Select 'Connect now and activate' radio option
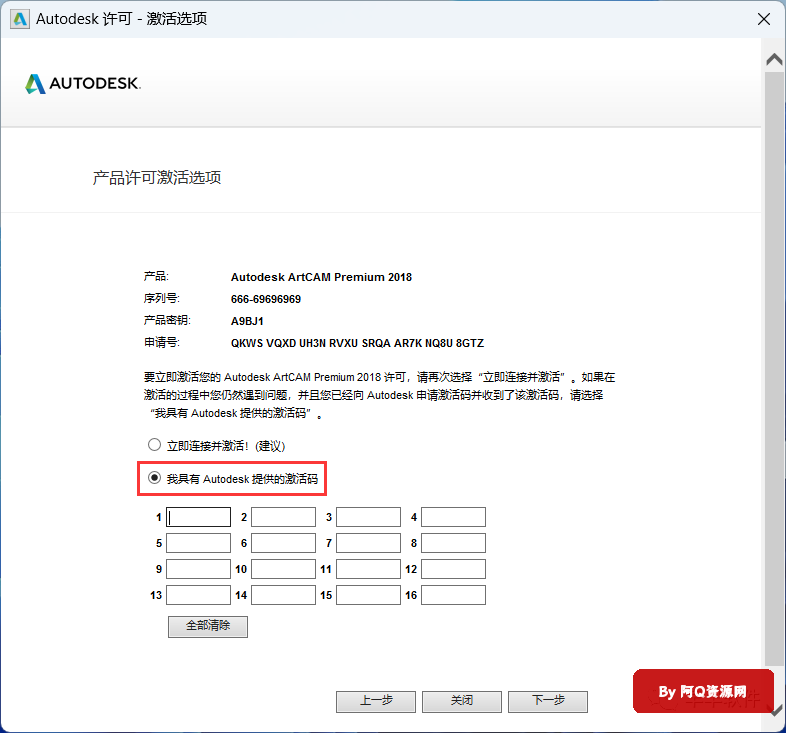Viewport: 786px width, 733px height. [x=154, y=445]
